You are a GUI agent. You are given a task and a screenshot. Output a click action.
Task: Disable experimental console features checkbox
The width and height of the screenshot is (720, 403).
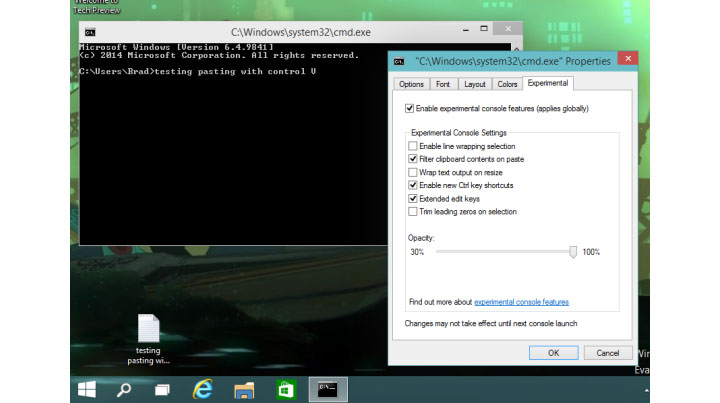pyautogui.click(x=409, y=108)
